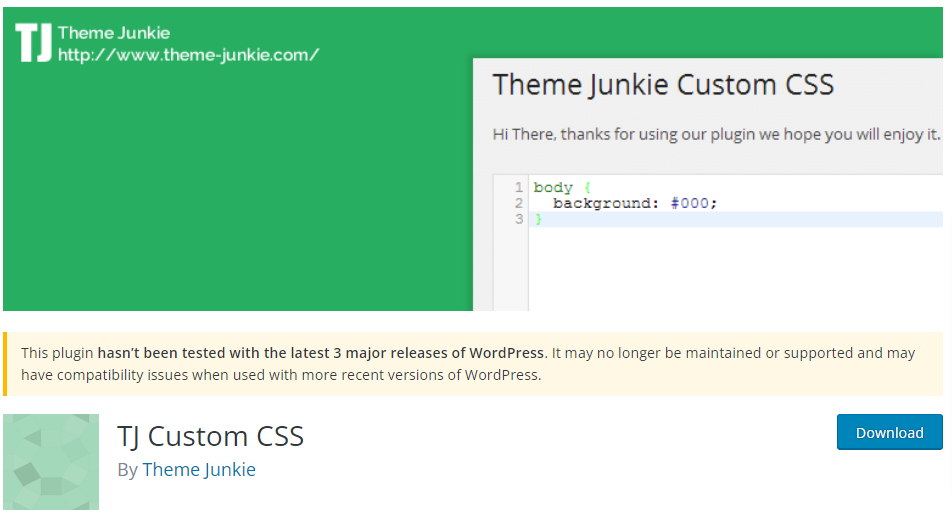Screen dimensions: 952x514
Task: Click line number 3 in the code editor
Action: (x=519, y=219)
